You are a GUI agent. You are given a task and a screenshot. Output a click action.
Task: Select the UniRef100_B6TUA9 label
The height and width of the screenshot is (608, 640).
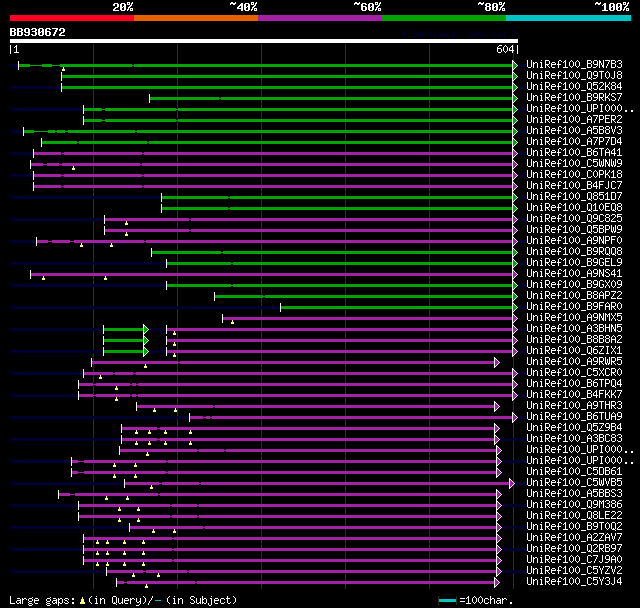[x=574, y=417]
